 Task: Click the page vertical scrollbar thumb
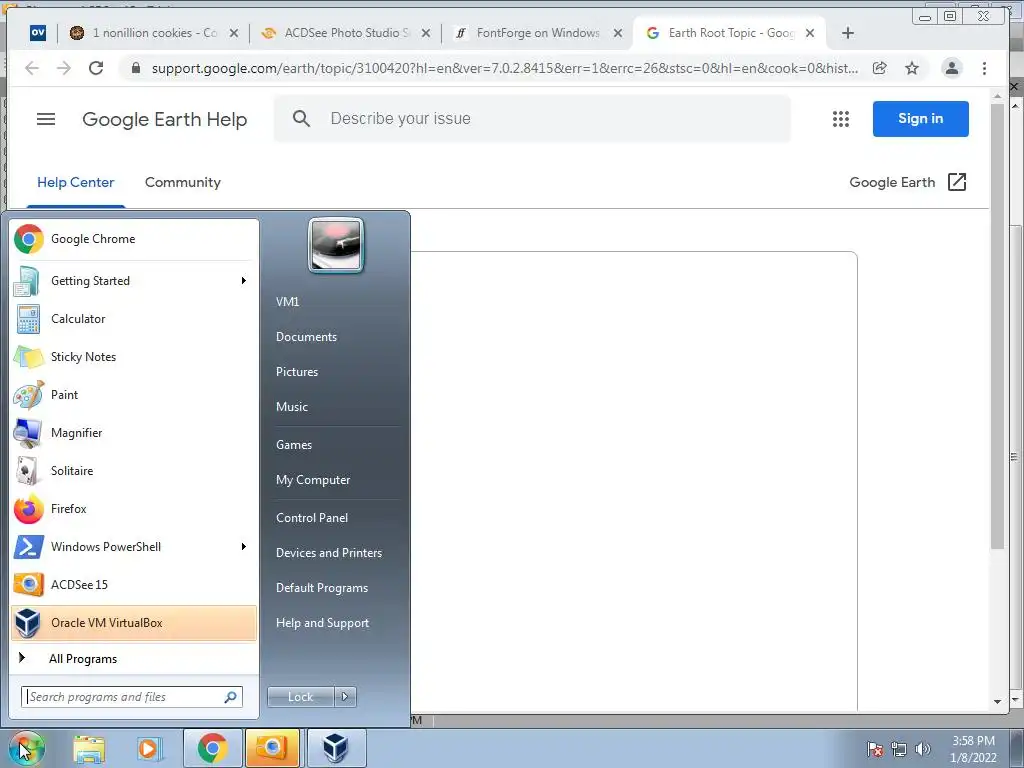click(997, 327)
